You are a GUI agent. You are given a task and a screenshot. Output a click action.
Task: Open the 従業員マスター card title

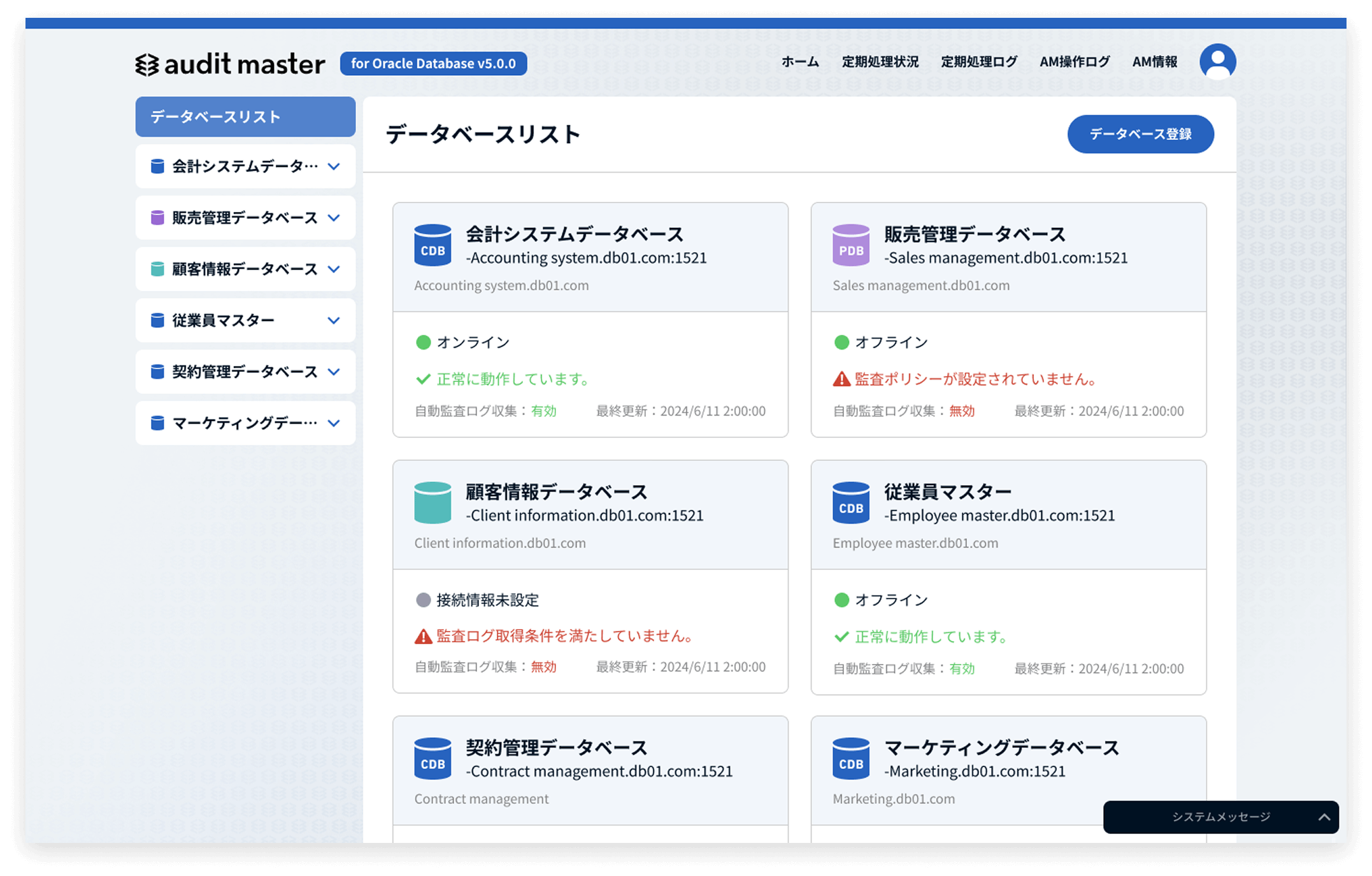point(947,491)
